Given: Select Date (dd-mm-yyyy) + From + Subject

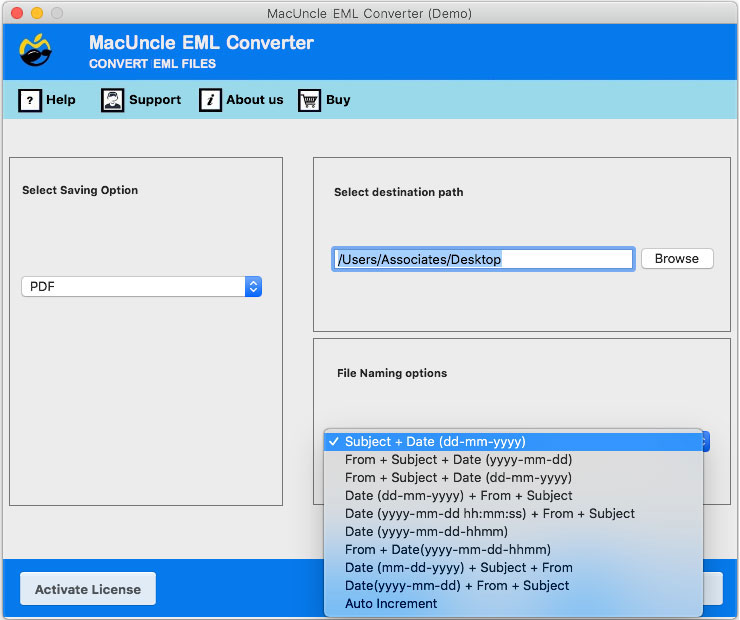Looking at the screenshot, I should pyautogui.click(x=513, y=495).
